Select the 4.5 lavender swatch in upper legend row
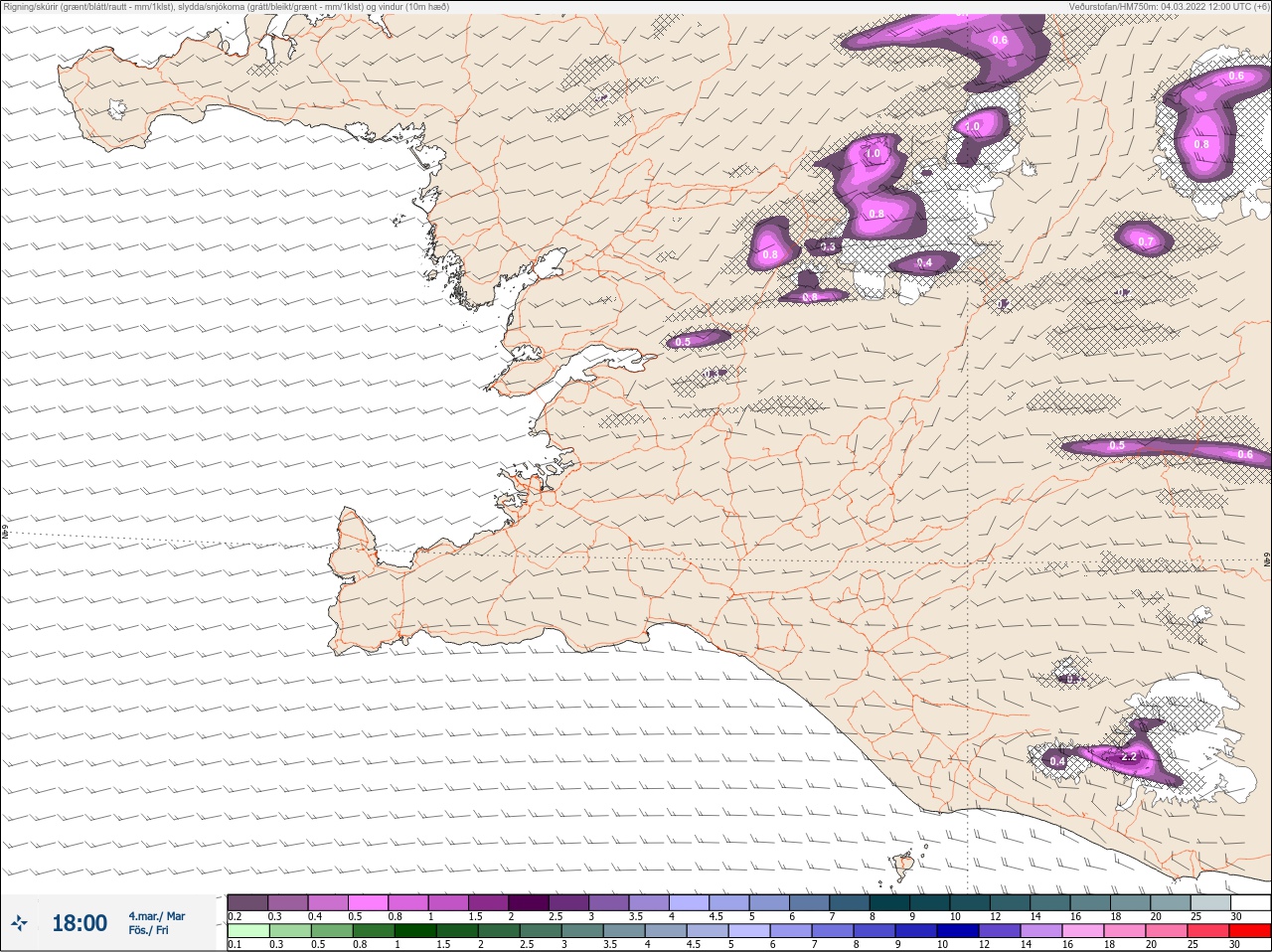Viewport: 1272px width, 952px height. pyautogui.click(x=729, y=902)
